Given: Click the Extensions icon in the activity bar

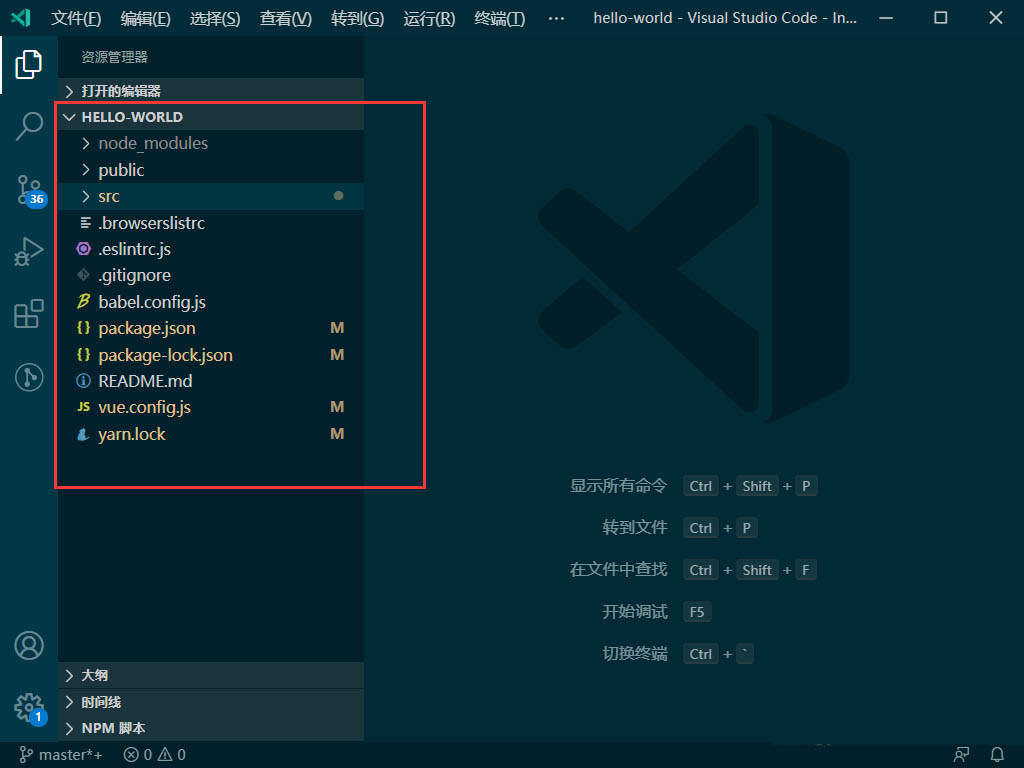Looking at the screenshot, I should pos(28,314).
